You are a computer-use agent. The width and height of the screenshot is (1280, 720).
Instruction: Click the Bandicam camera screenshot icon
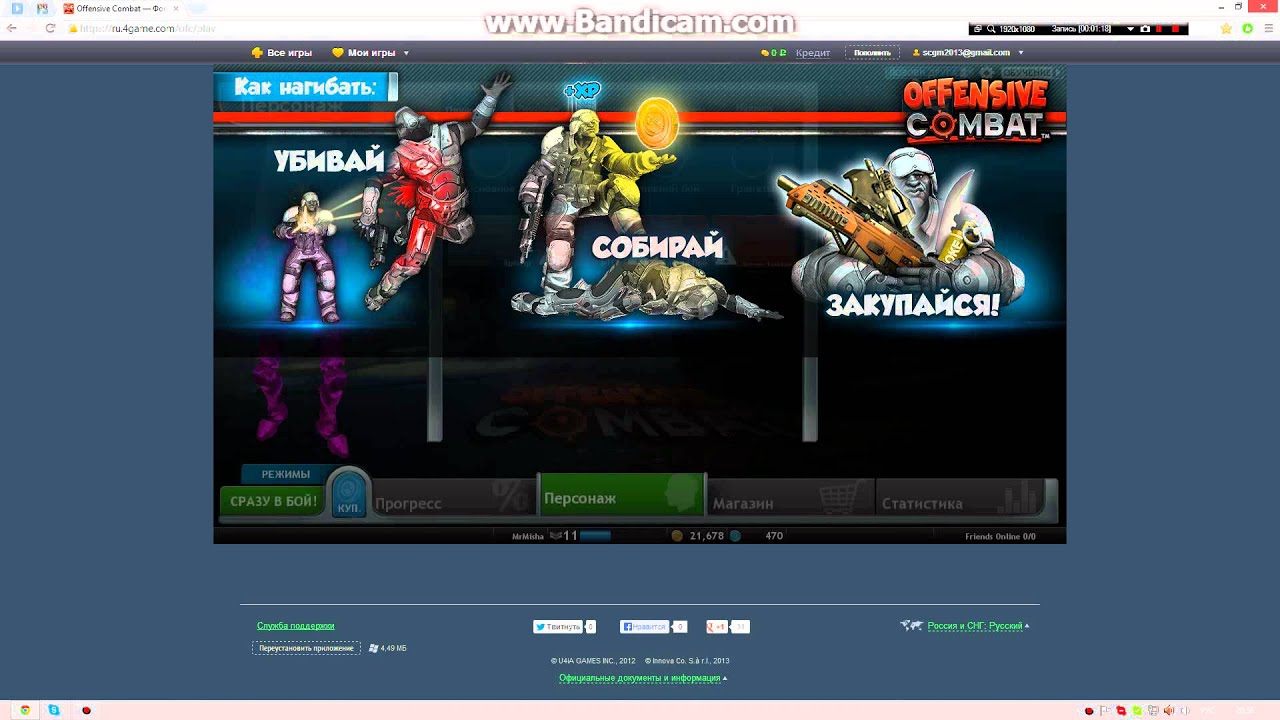(x=1145, y=29)
